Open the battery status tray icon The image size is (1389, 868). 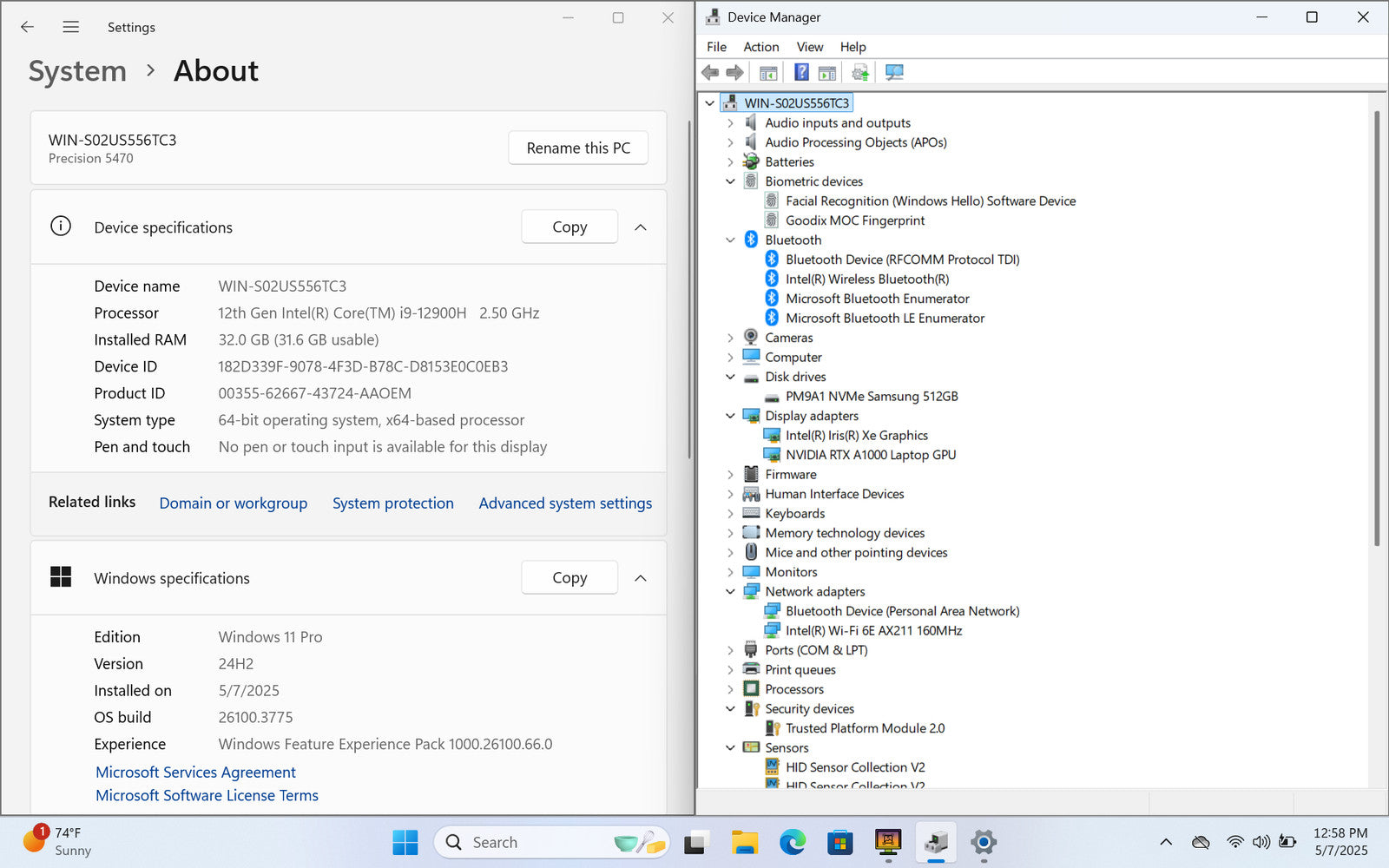tap(1288, 842)
